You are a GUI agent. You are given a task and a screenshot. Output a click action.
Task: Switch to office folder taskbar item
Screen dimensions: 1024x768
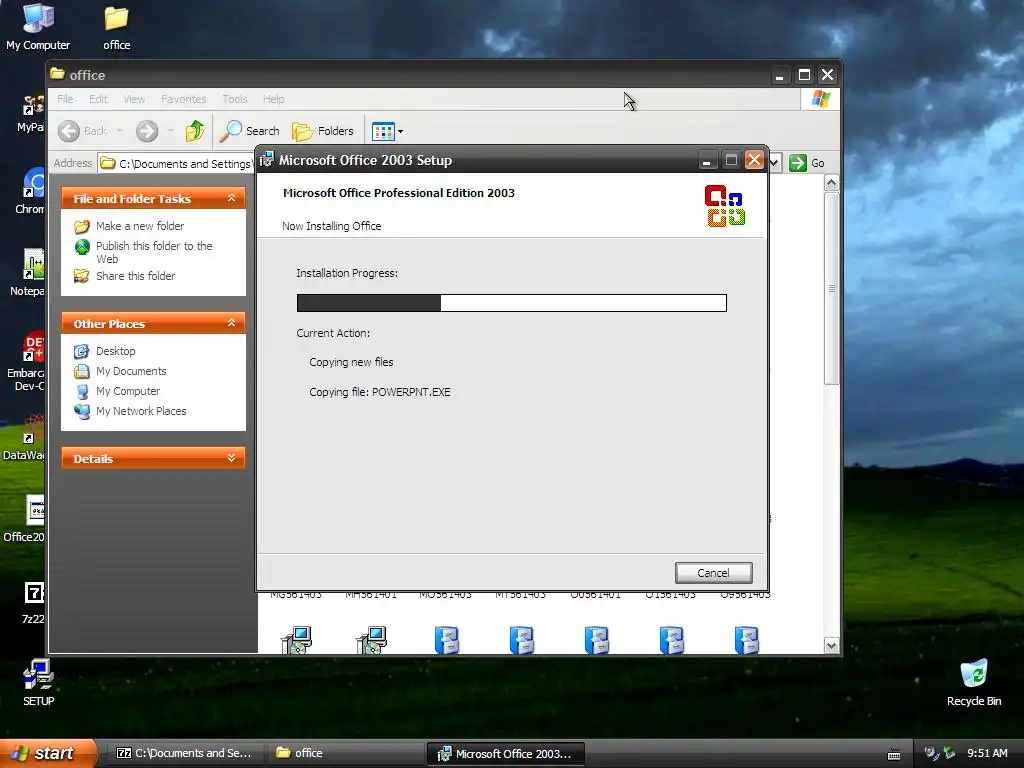tap(344, 754)
